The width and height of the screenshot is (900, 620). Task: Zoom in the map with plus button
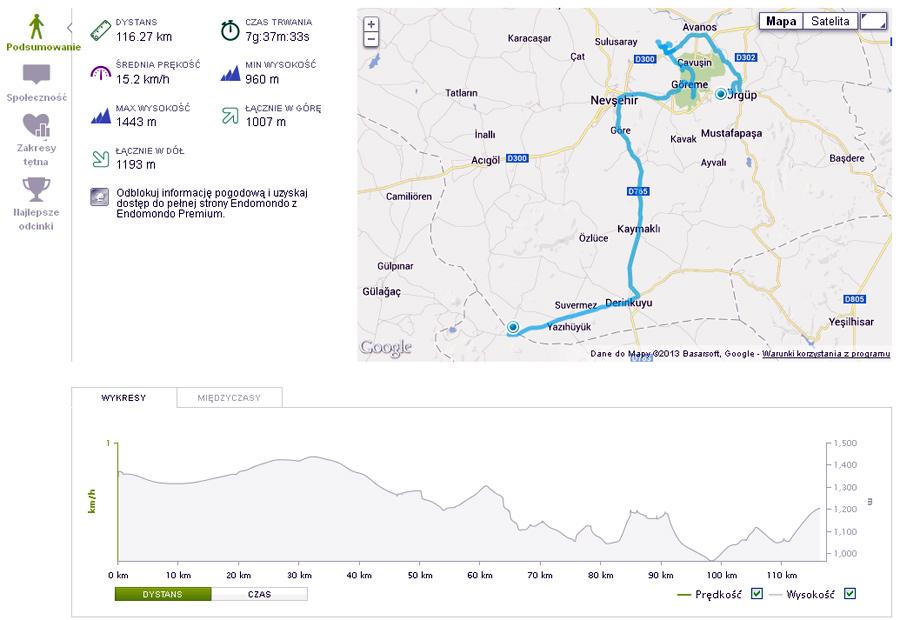coord(371,24)
